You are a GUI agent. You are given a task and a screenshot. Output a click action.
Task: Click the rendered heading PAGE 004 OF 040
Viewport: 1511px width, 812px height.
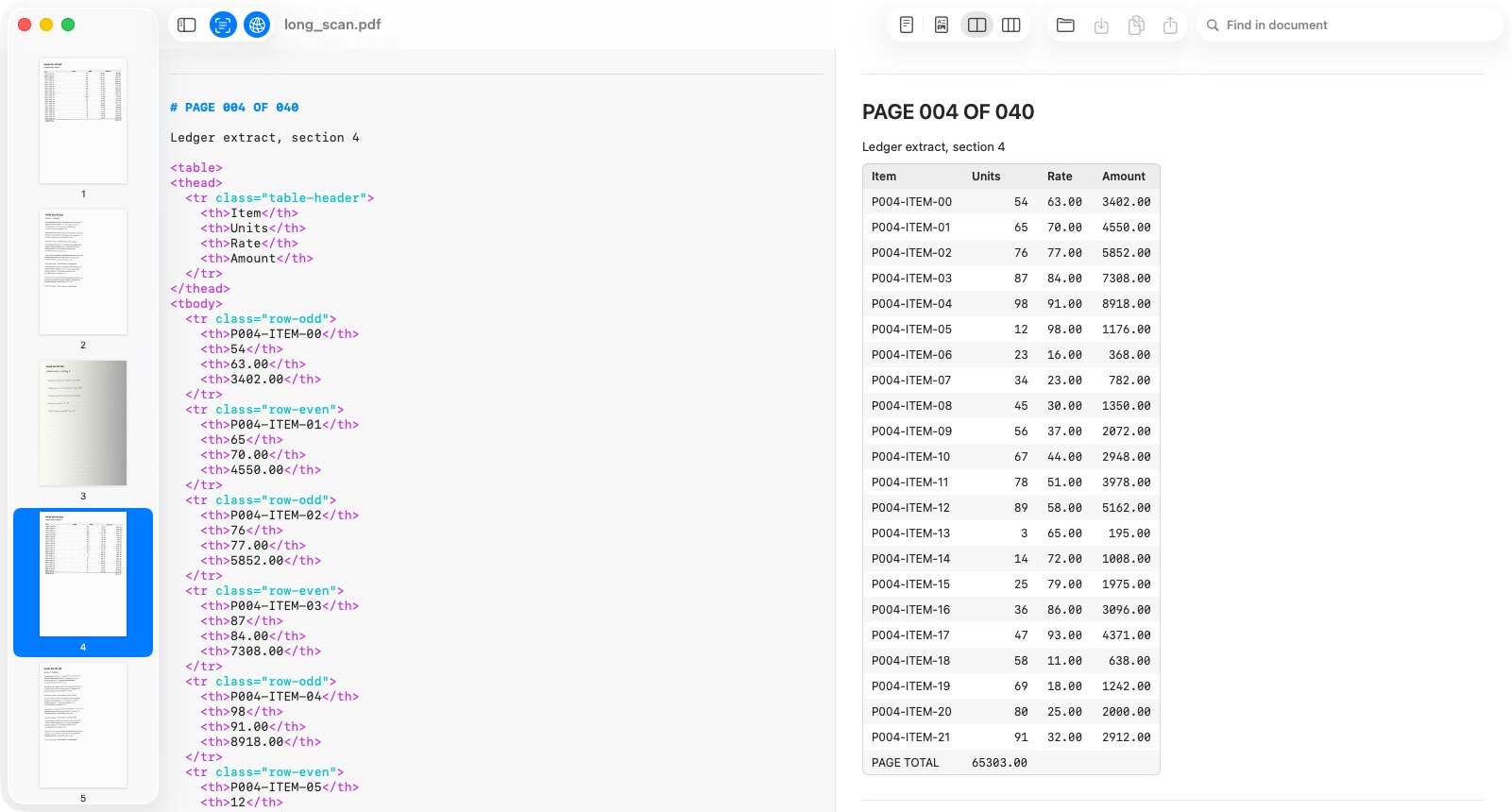coord(948,112)
